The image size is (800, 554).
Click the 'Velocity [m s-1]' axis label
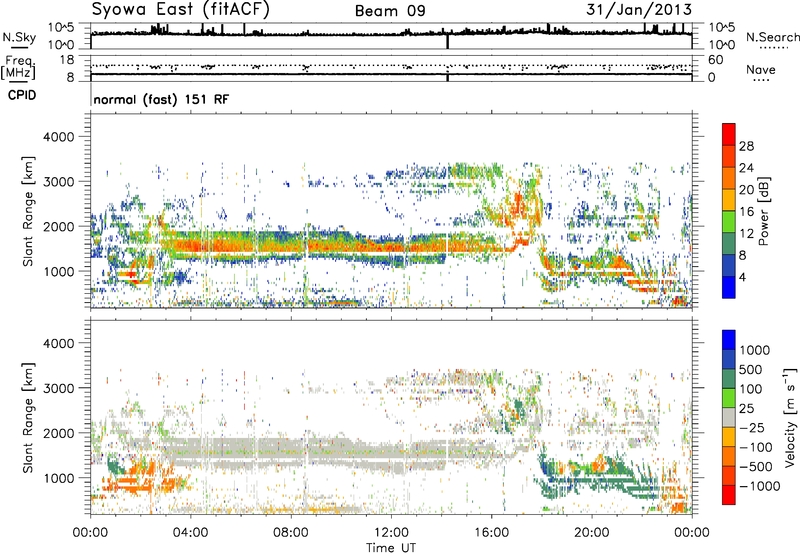point(790,417)
